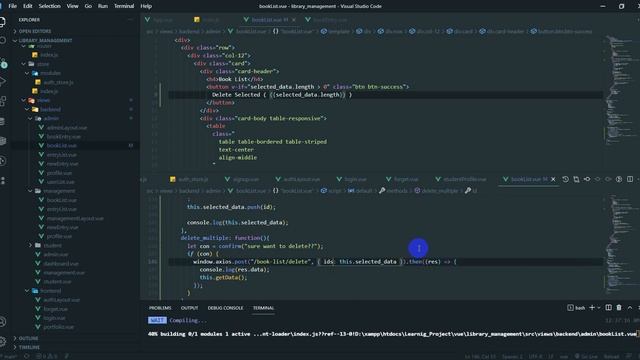640x360 pixels.
Task: Click the split editor icon in bottom editor toolbar
Action: click(630, 179)
